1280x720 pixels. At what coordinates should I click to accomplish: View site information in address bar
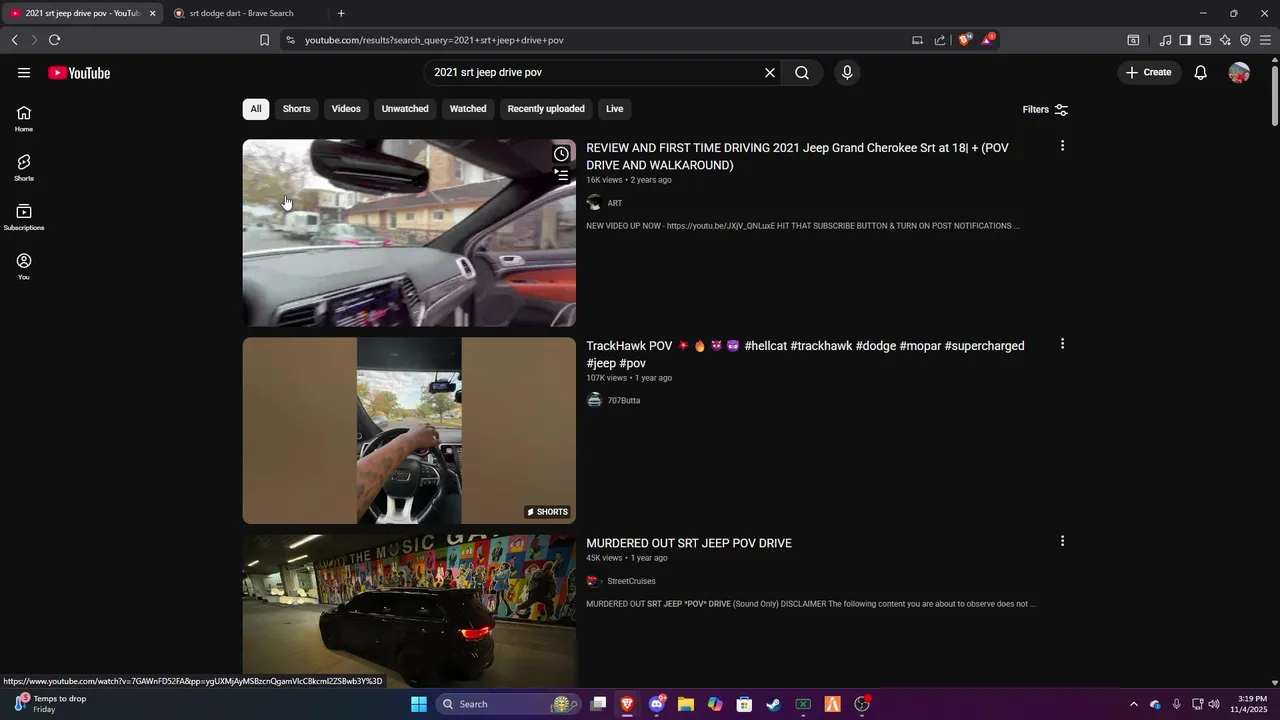[x=290, y=40]
